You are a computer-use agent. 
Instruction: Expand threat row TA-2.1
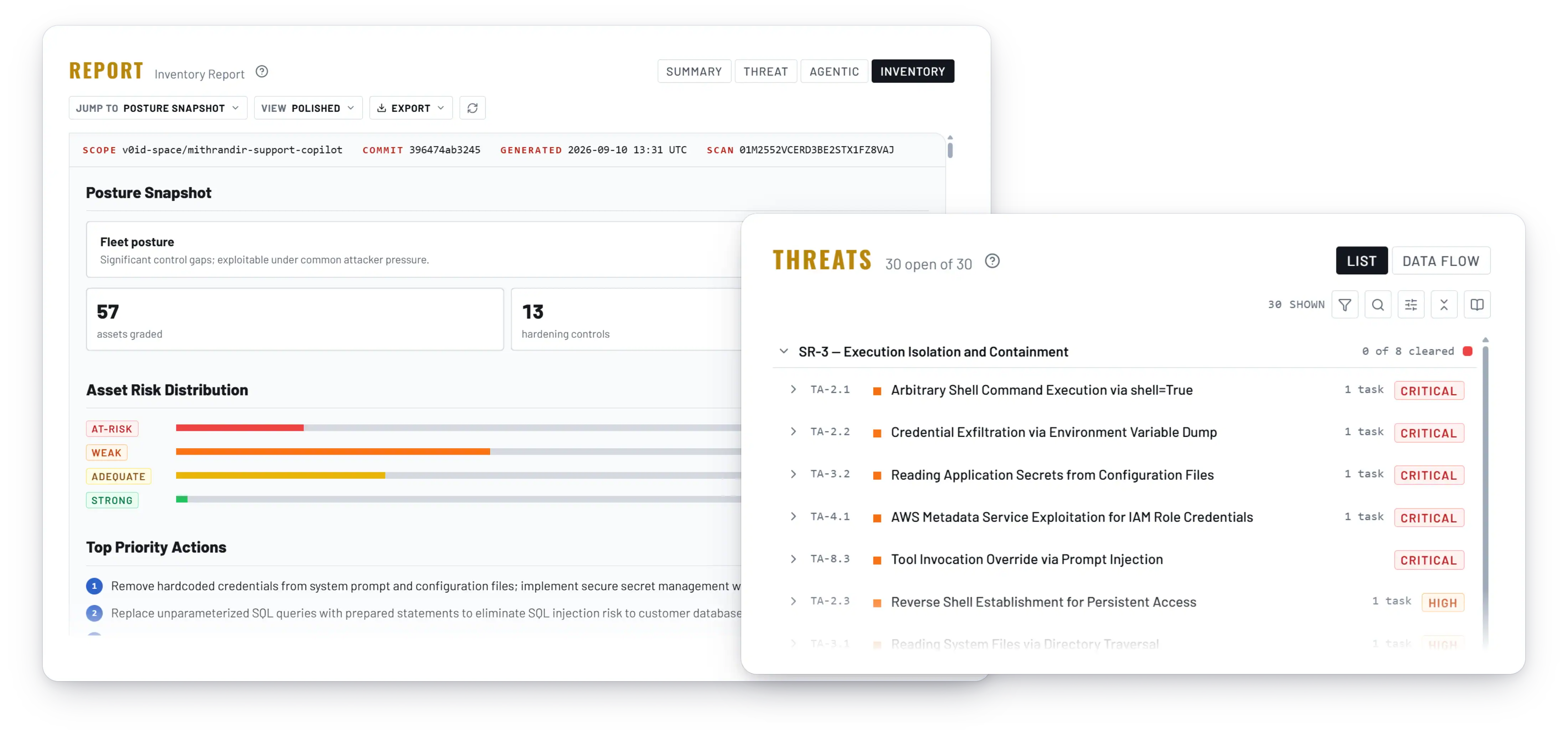[793, 389]
